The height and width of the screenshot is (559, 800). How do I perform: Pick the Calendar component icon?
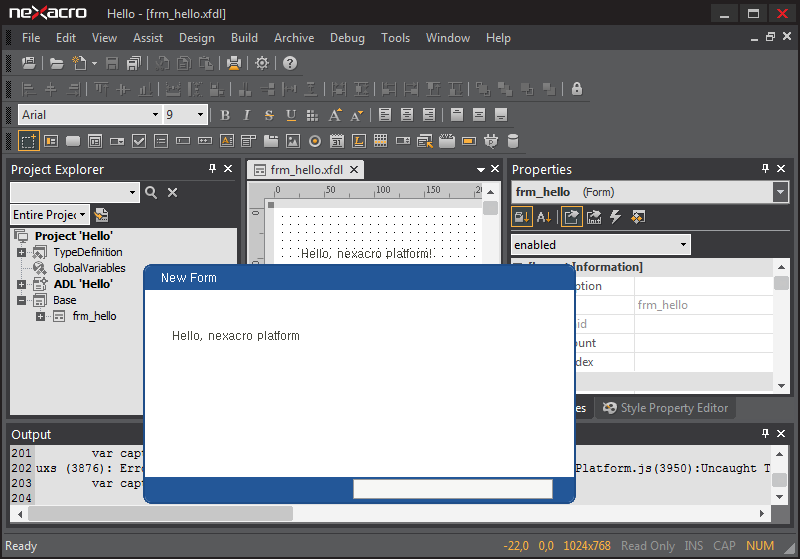[x=337, y=141]
